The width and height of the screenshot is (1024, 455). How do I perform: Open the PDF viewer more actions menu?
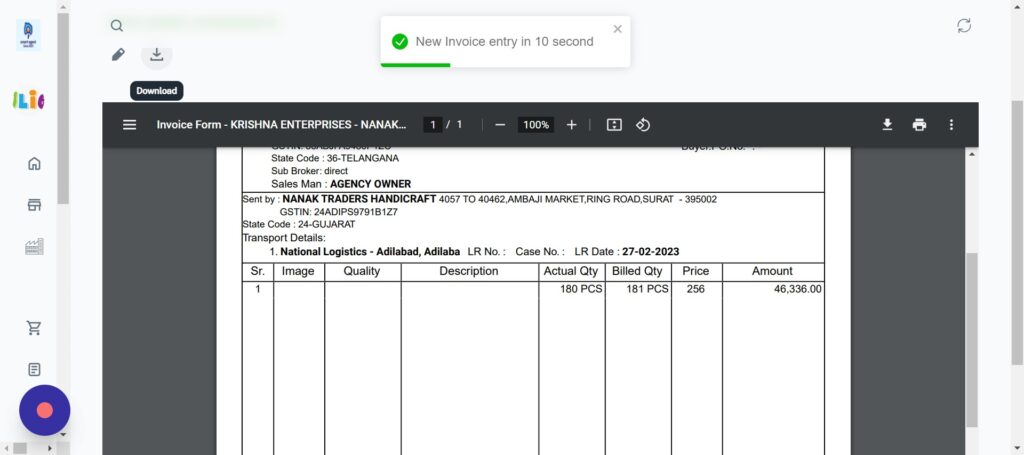951,125
